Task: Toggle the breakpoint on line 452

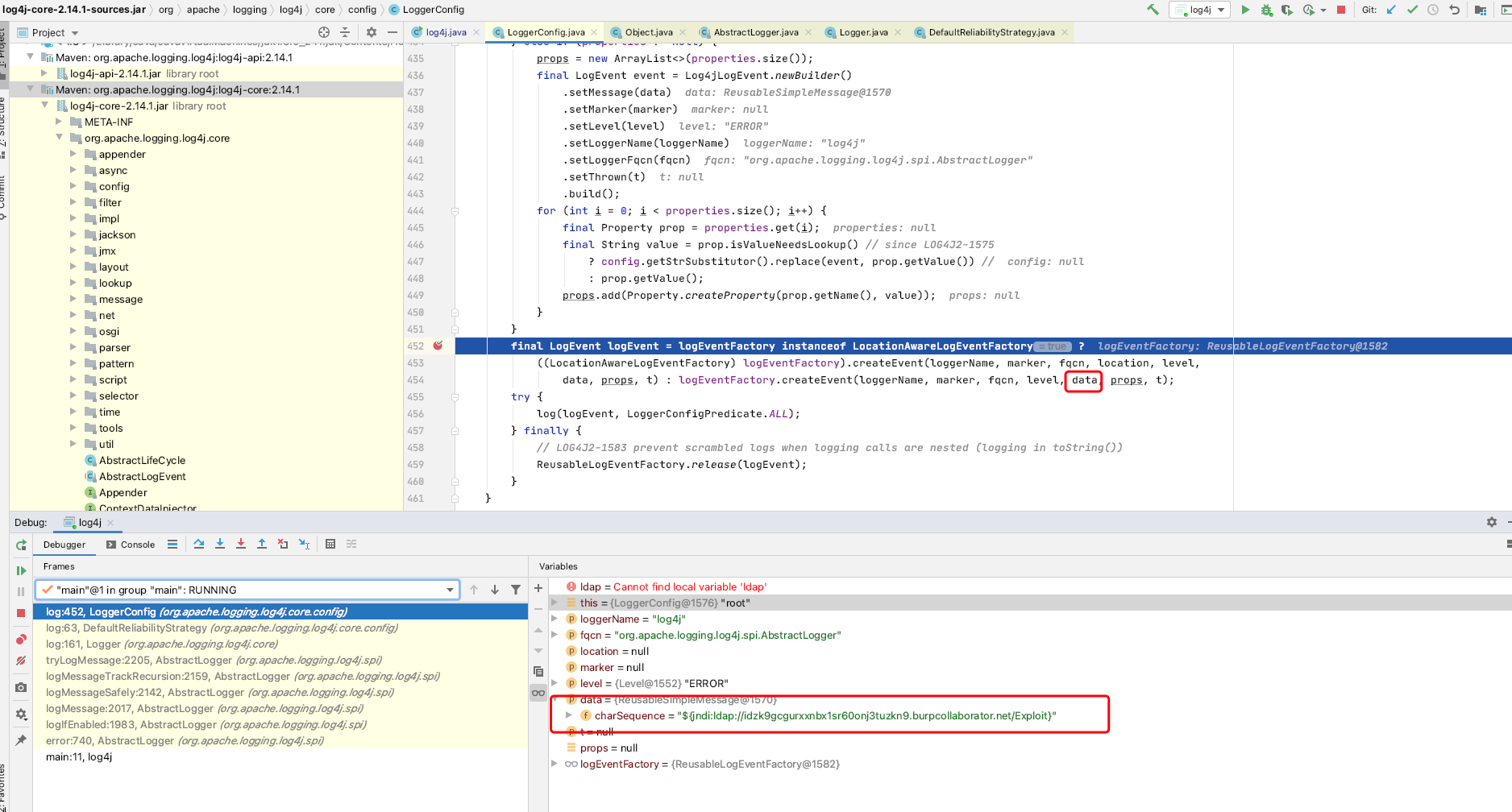Action: pyautogui.click(x=438, y=346)
